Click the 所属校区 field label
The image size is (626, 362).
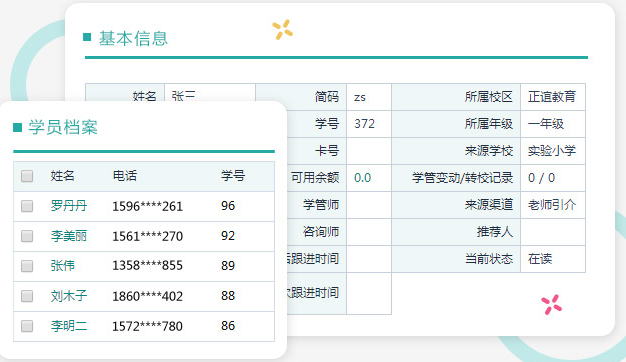[x=489, y=97]
